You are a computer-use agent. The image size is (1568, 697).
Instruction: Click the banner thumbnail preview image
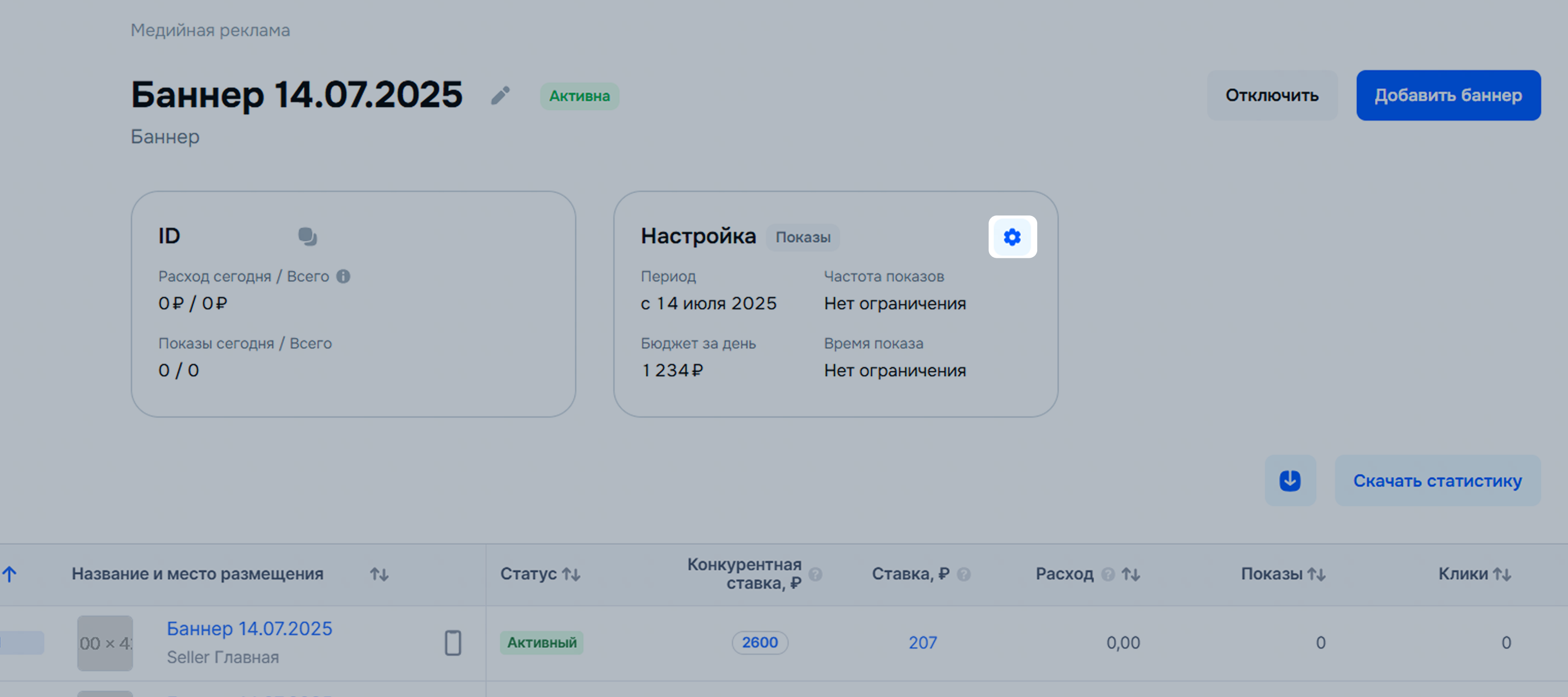point(105,643)
